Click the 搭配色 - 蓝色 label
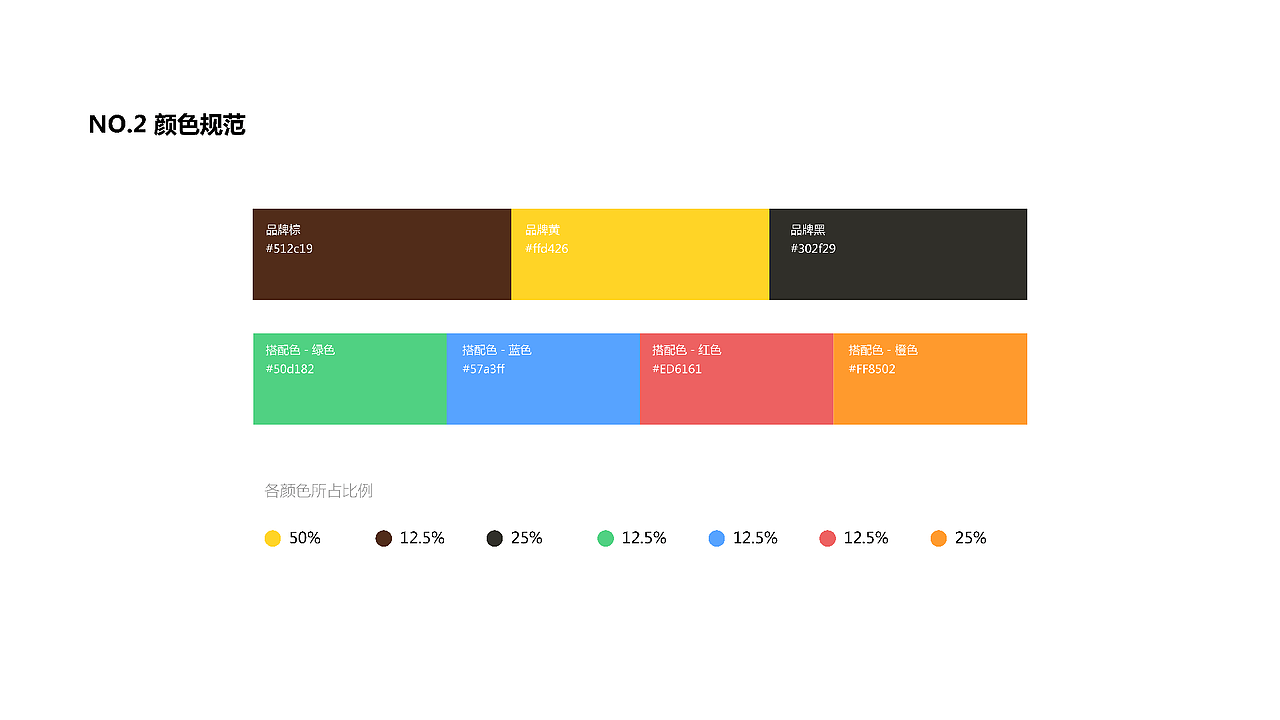 pyautogui.click(x=496, y=350)
